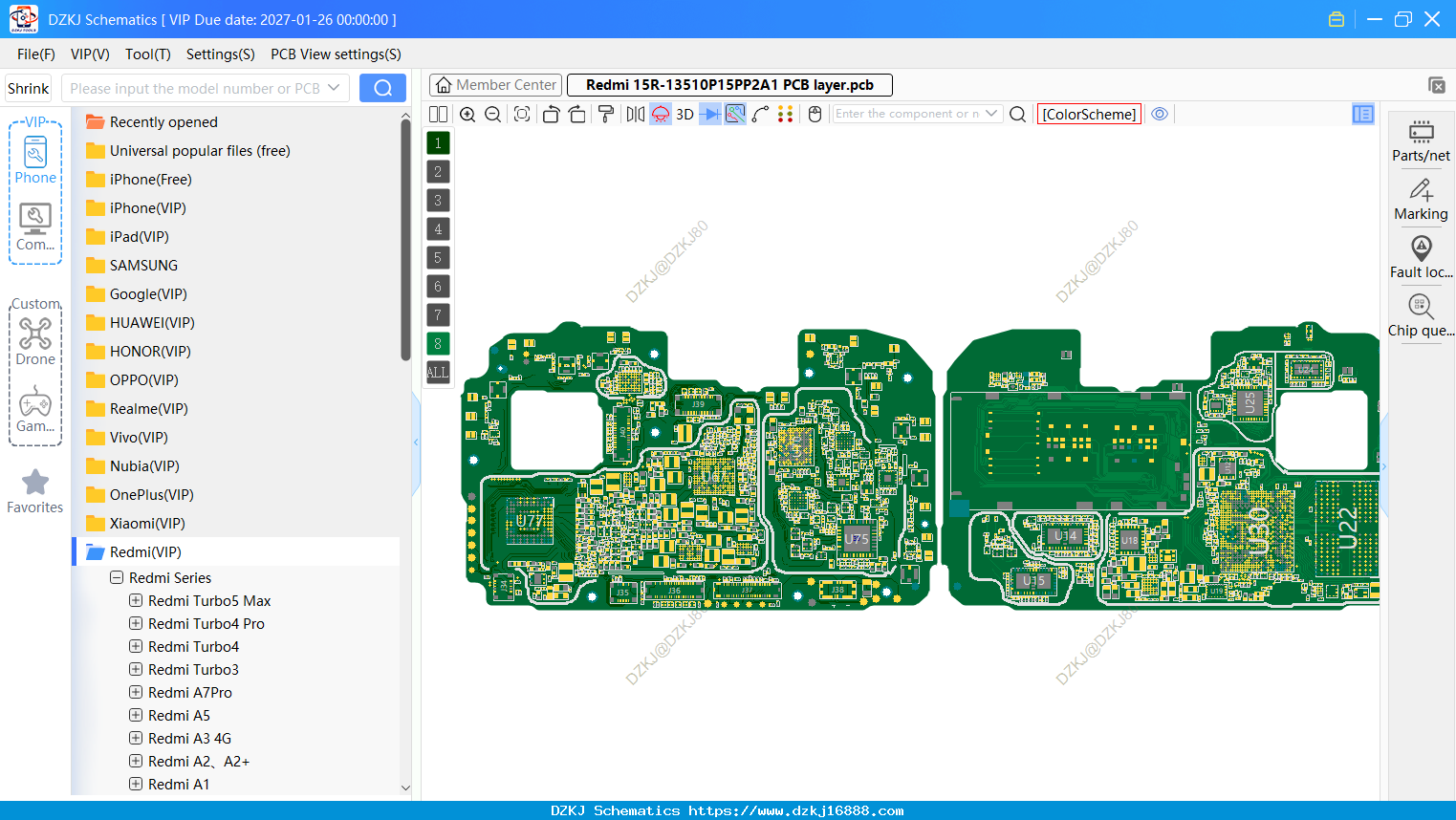
Task: Open the Fault location tool
Action: (x=1421, y=258)
